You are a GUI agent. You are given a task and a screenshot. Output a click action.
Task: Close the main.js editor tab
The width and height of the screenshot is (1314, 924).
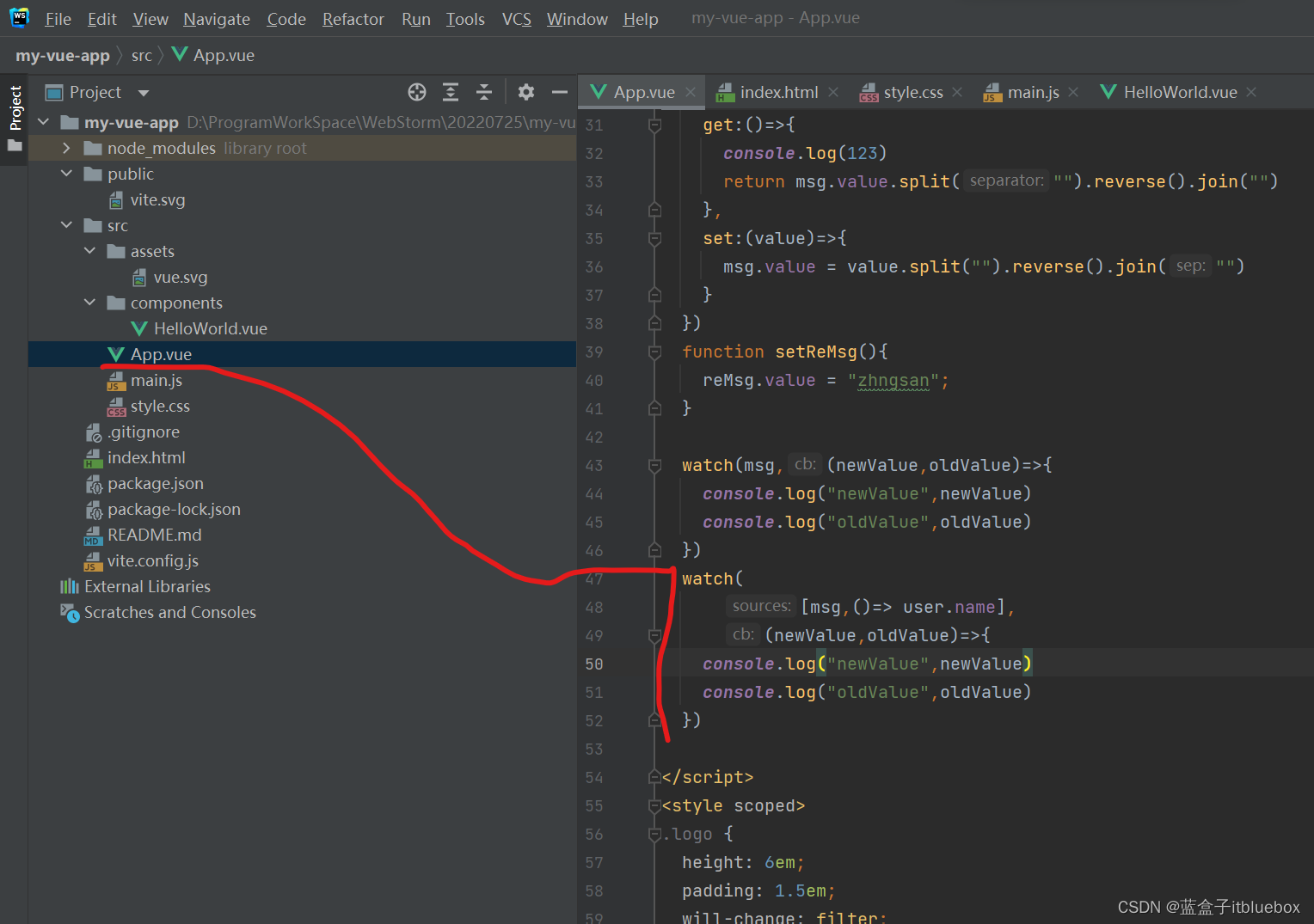click(x=1073, y=92)
